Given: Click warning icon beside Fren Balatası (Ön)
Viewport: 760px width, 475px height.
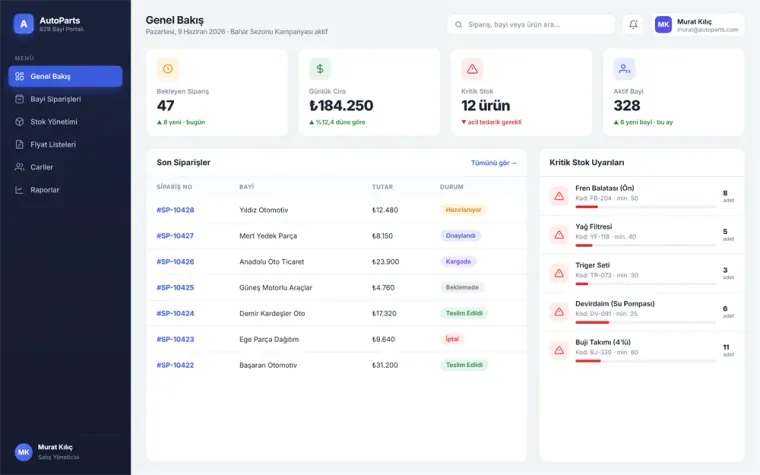Looking at the screenshot, I should tap(559, 196).
